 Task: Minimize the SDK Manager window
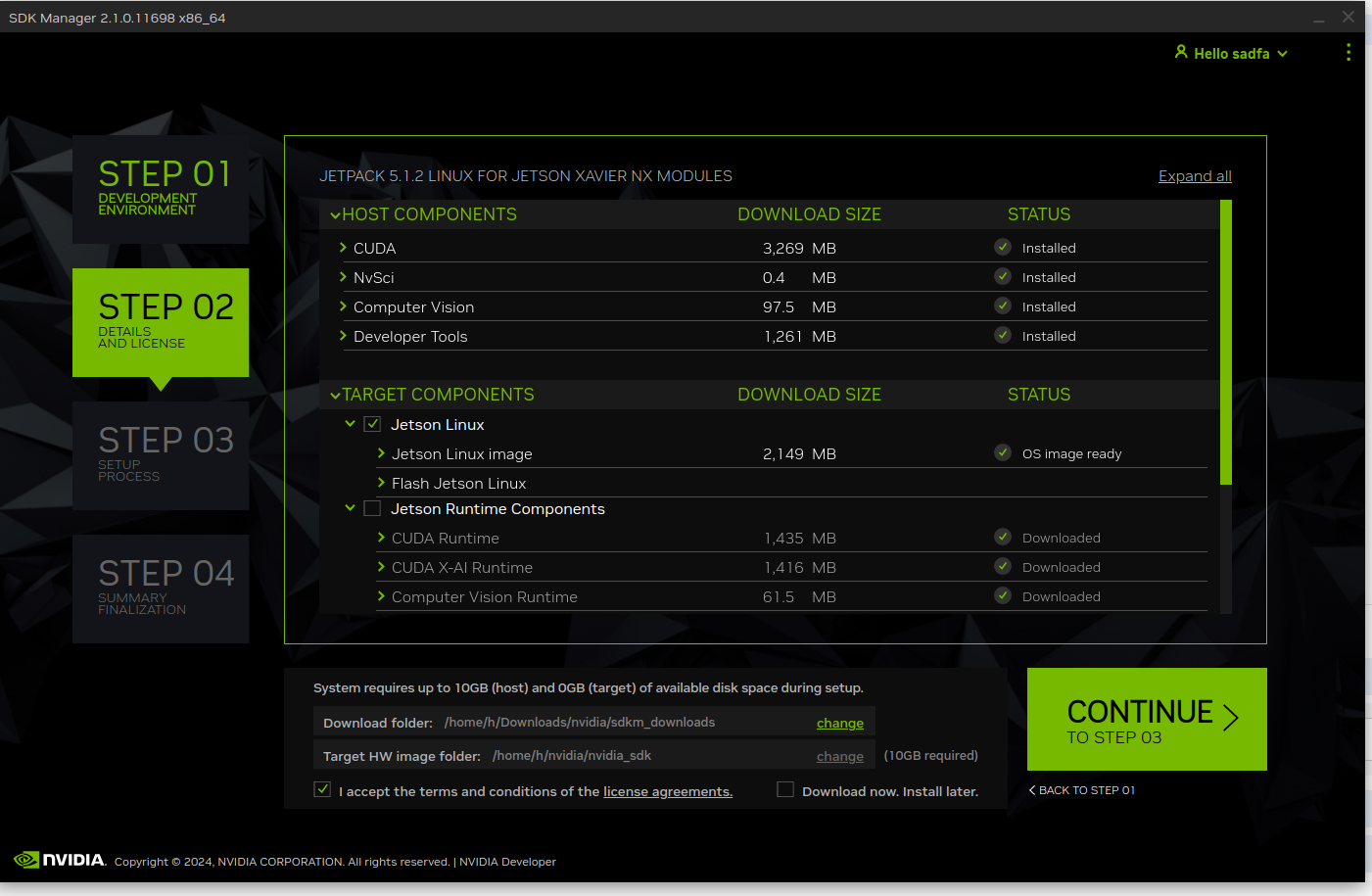coord(1319,18)
